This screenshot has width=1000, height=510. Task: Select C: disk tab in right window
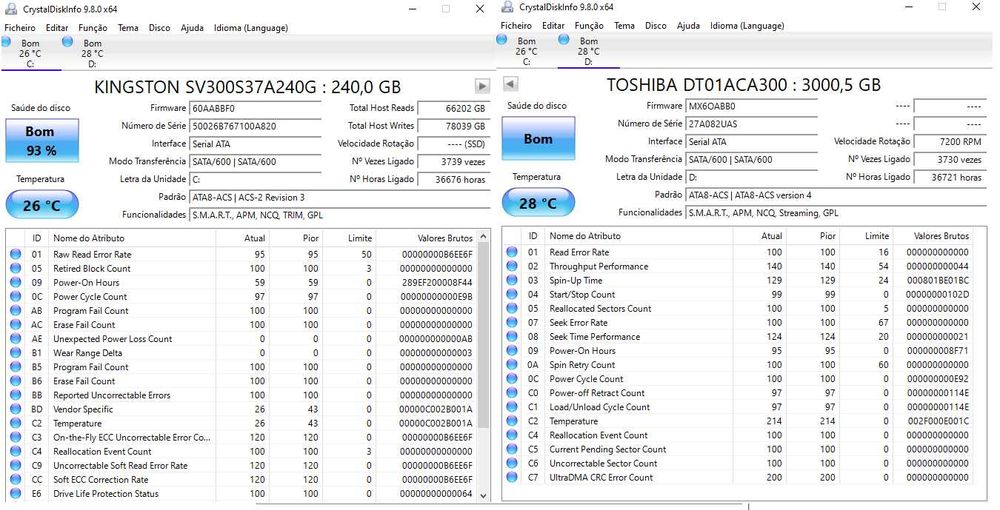tap(526, 52)
